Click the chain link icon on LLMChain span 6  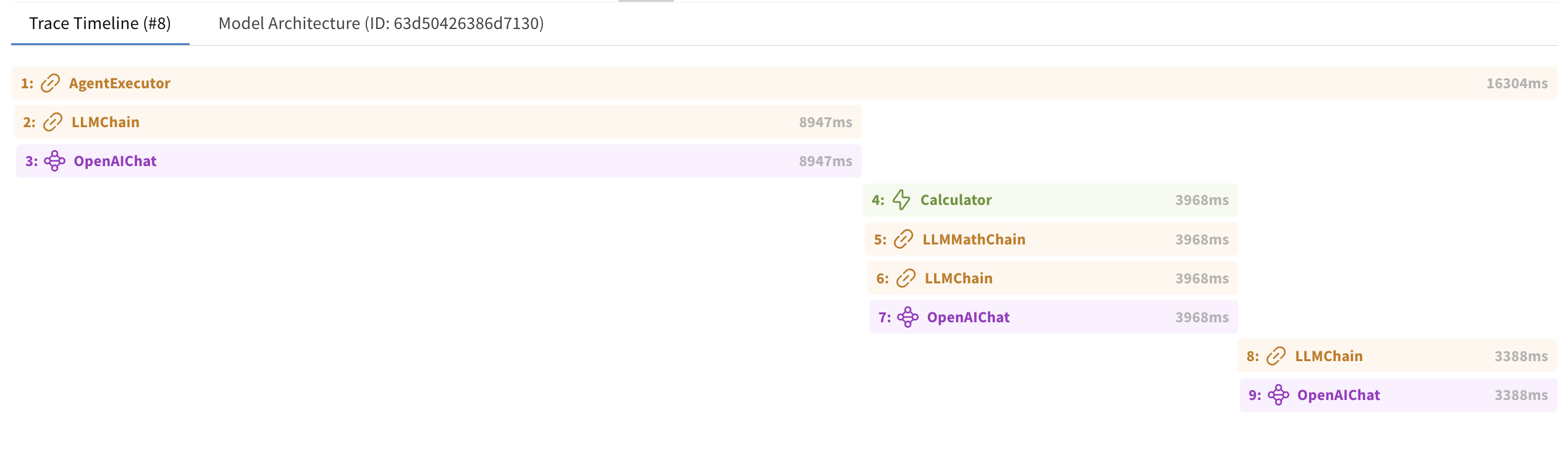click(x=905, y=278)
